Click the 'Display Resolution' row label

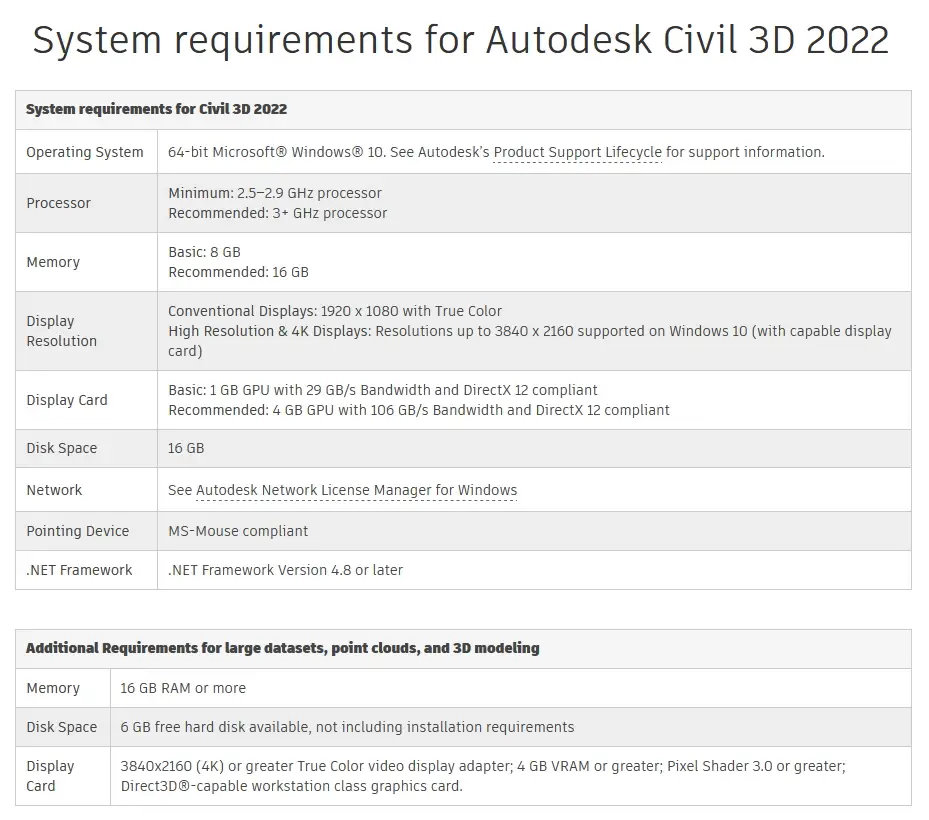[62, 331]
